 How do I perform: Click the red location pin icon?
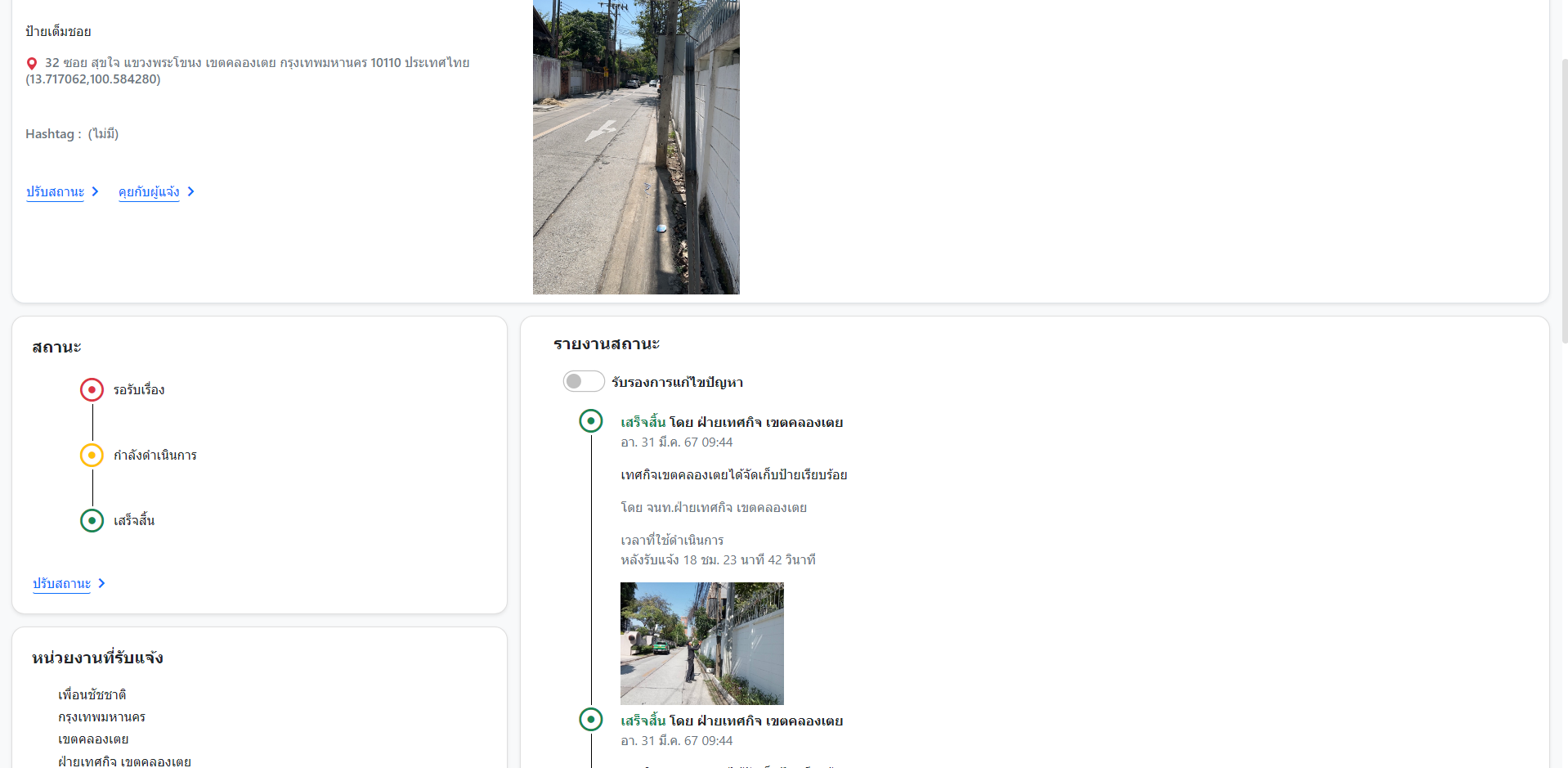point(32,64)
